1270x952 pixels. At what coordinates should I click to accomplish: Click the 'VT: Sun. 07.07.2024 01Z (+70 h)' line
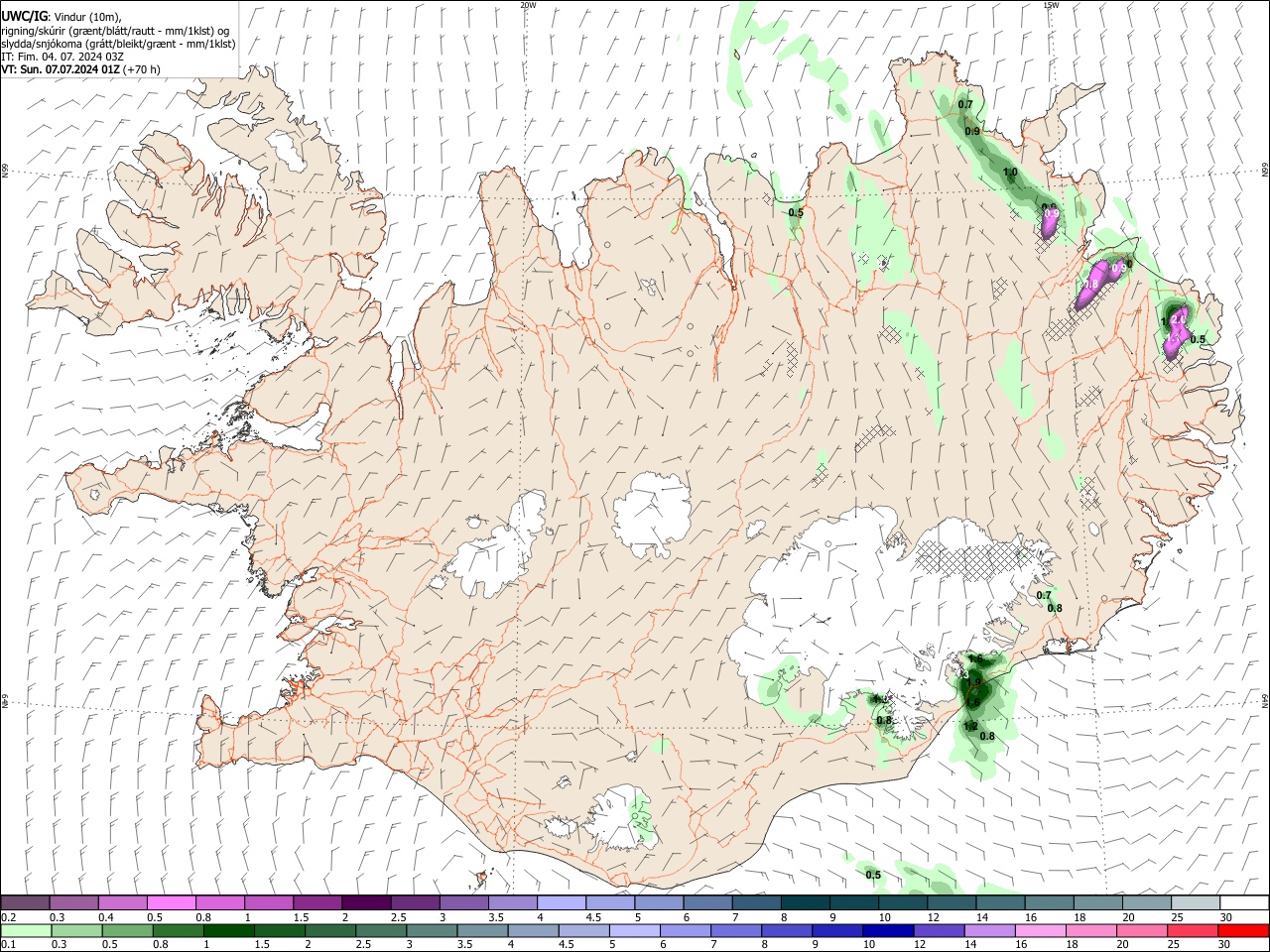tap(81, 69)
